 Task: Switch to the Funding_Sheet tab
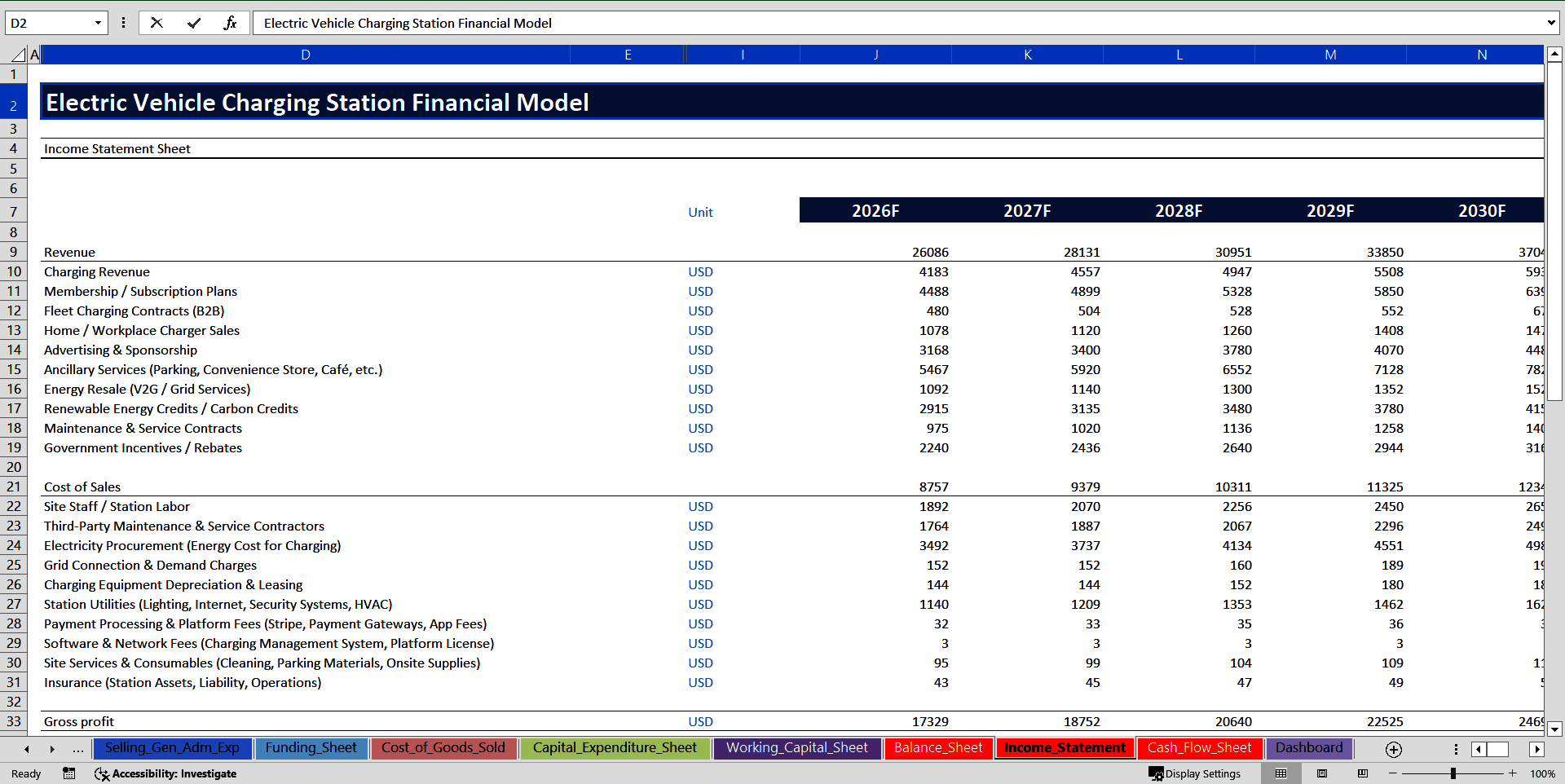(x=311, y=748)
